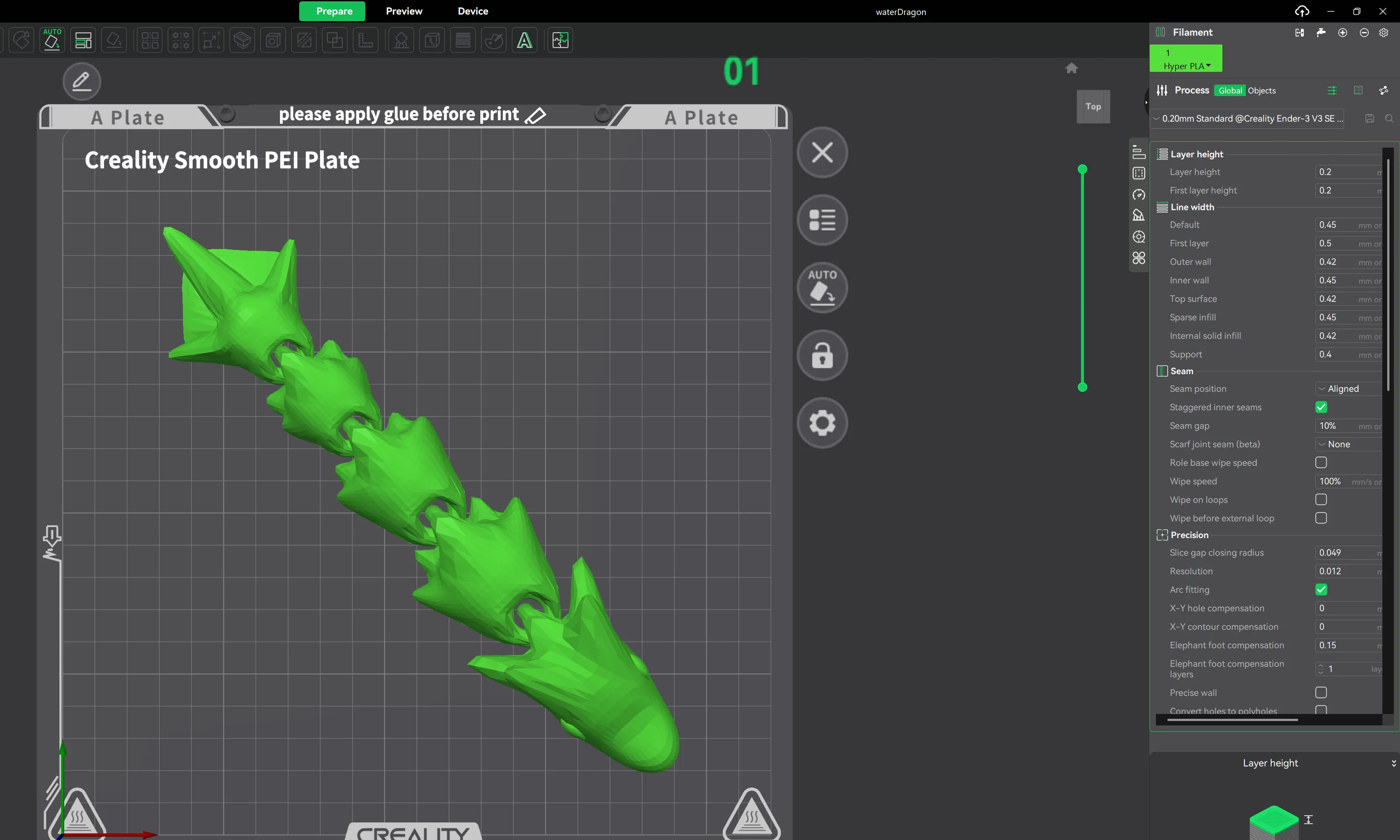
Task: Uncheck the Arc fitting option
Action: (1322, 589)
